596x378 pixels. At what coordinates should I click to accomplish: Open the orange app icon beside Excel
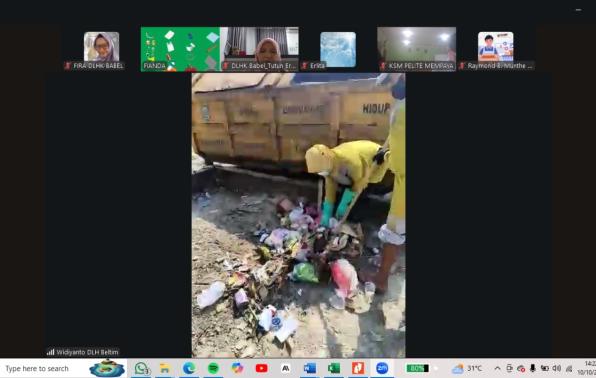(358, 368)
